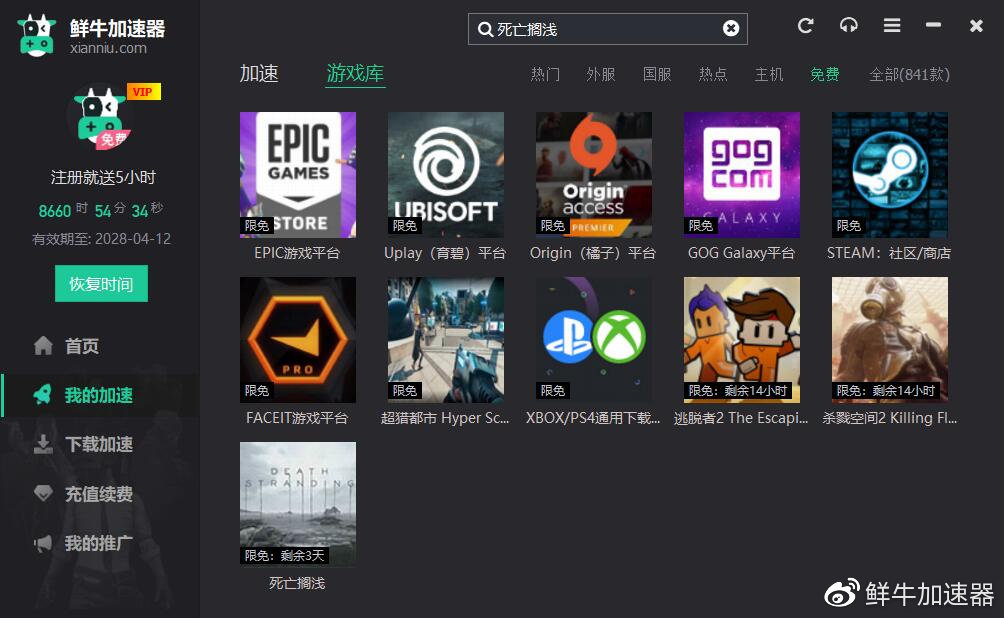1004x618 pixels.
Task: Click the GOG Galaxy平台 label
Action: pos(741,253)
